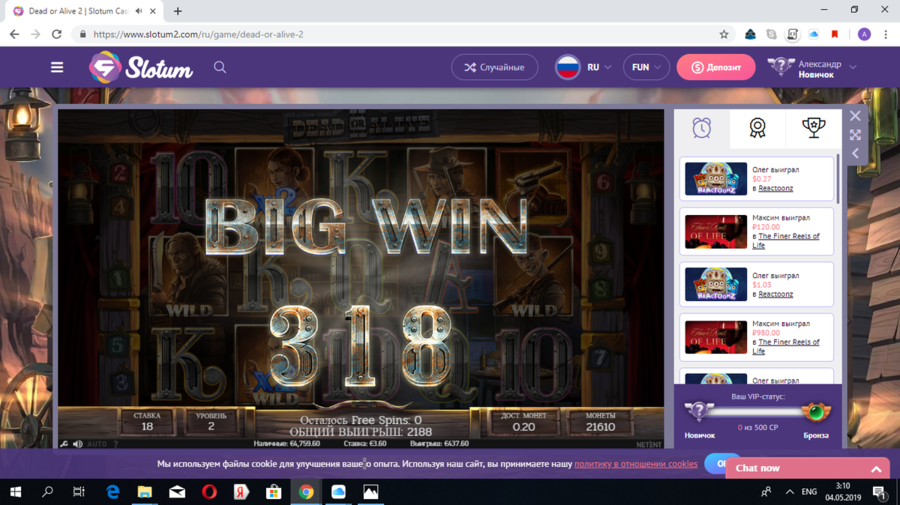Image resolution: width=900 pixels, height=505 pixels.
Task: Click the VIP status progress bar
Action: (x=756, y=411)
